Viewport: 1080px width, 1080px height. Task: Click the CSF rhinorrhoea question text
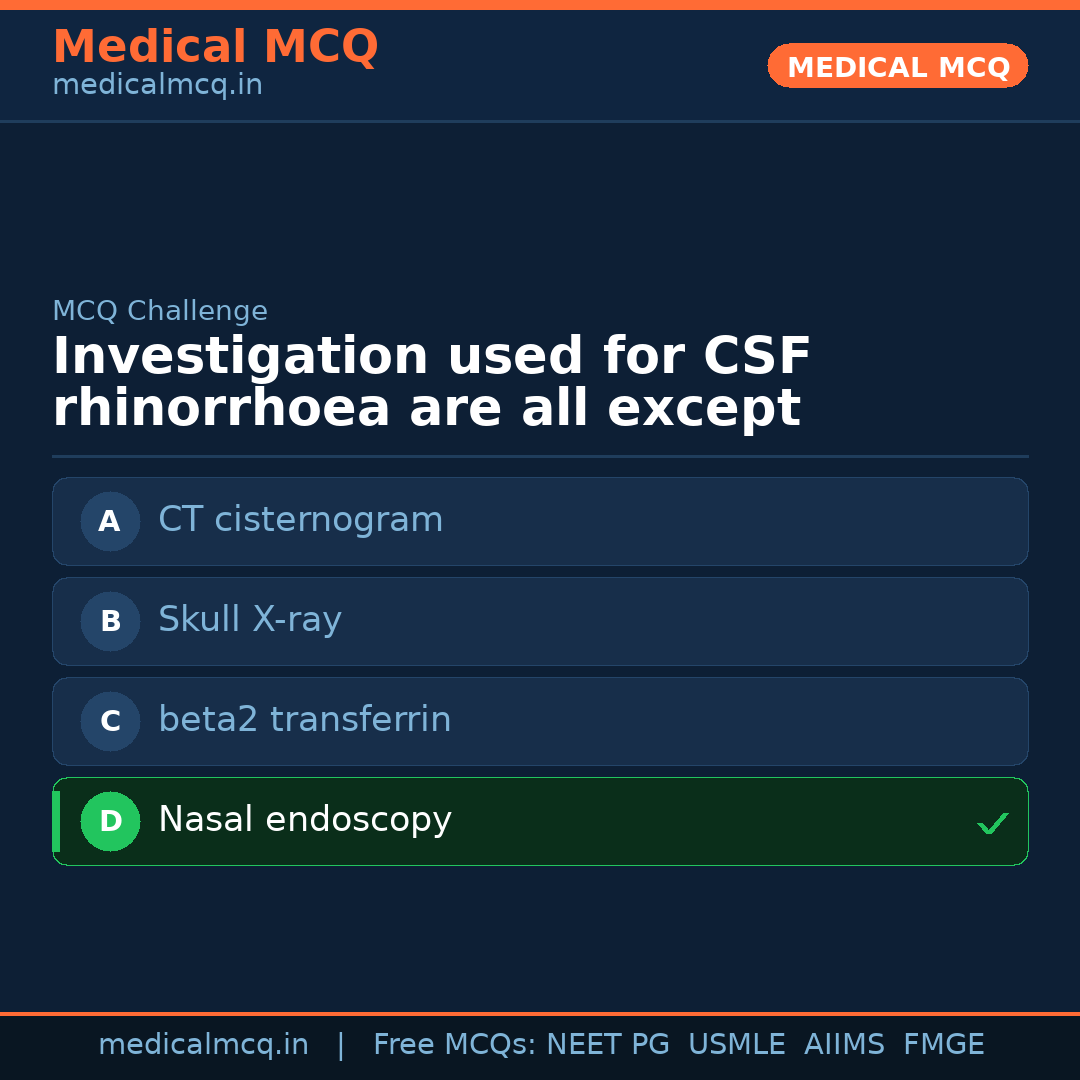(x=431, y=383)
